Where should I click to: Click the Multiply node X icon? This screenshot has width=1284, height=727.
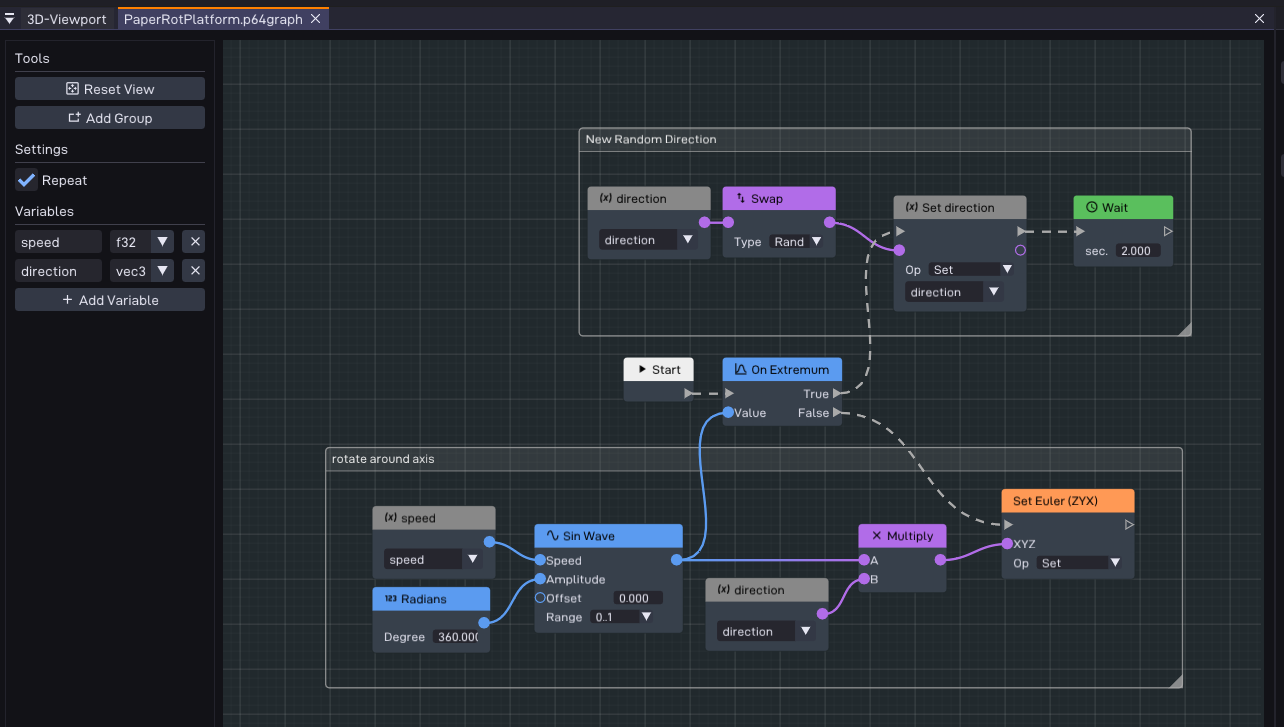(x=877, y=536)
